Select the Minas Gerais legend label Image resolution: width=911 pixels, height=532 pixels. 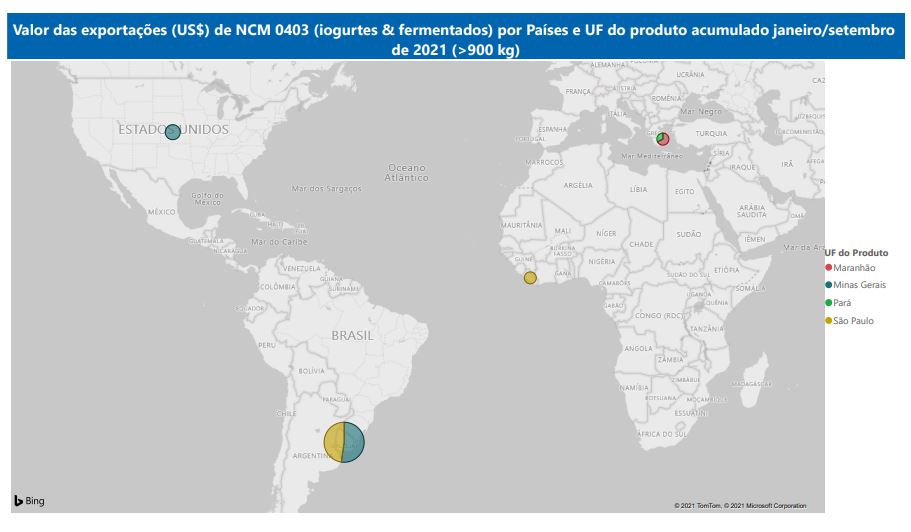click(x=860, y=285)
